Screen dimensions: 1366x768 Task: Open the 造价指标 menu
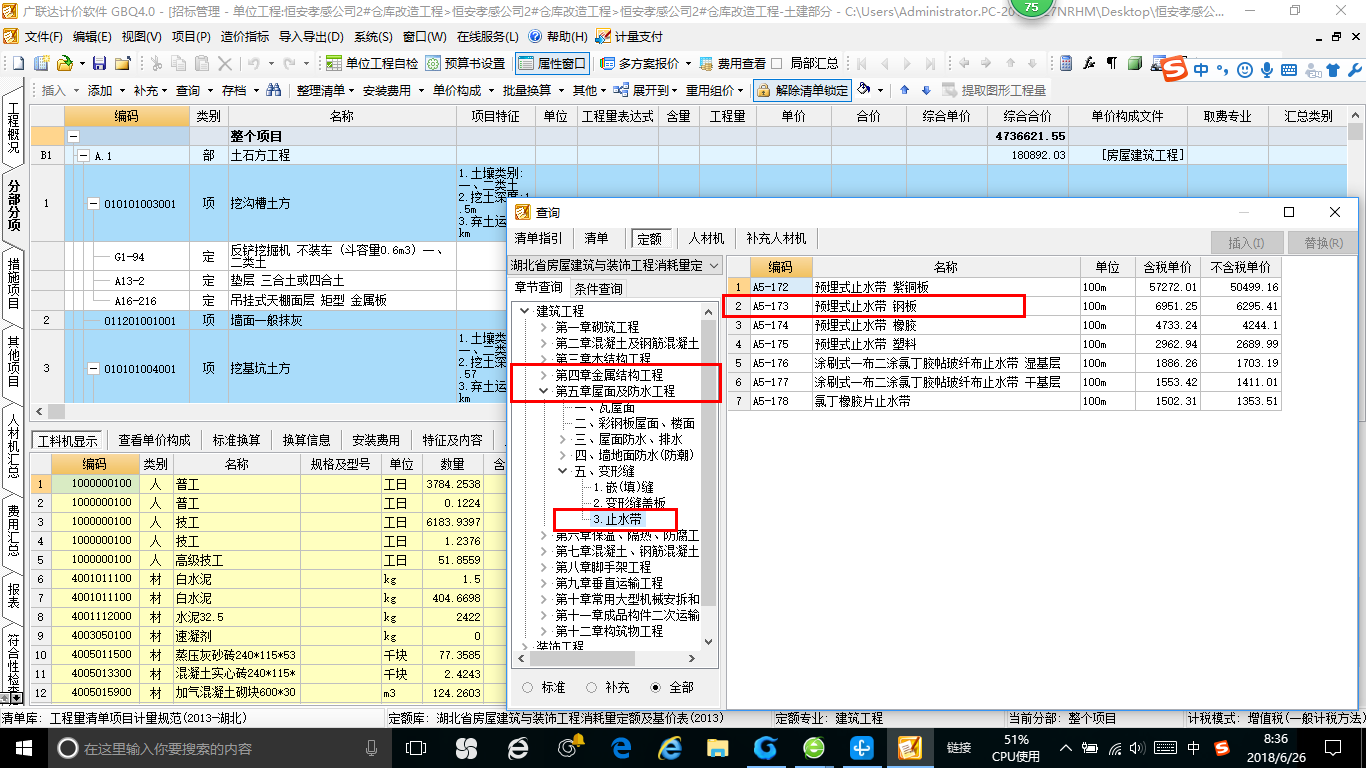pyautogui.click(x=245, y=36)
